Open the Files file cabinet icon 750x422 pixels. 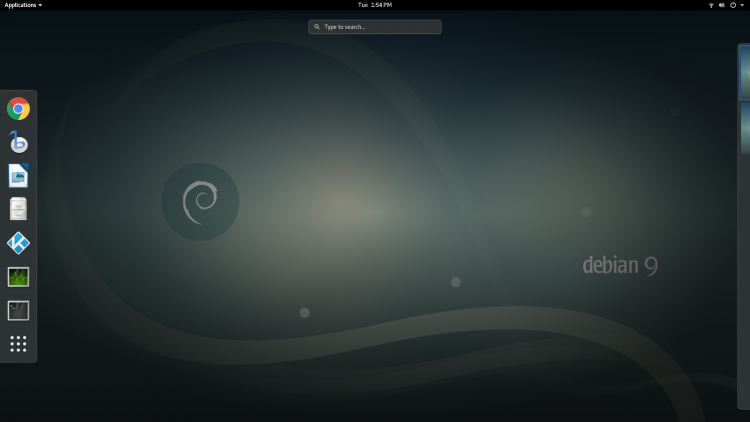18,209
